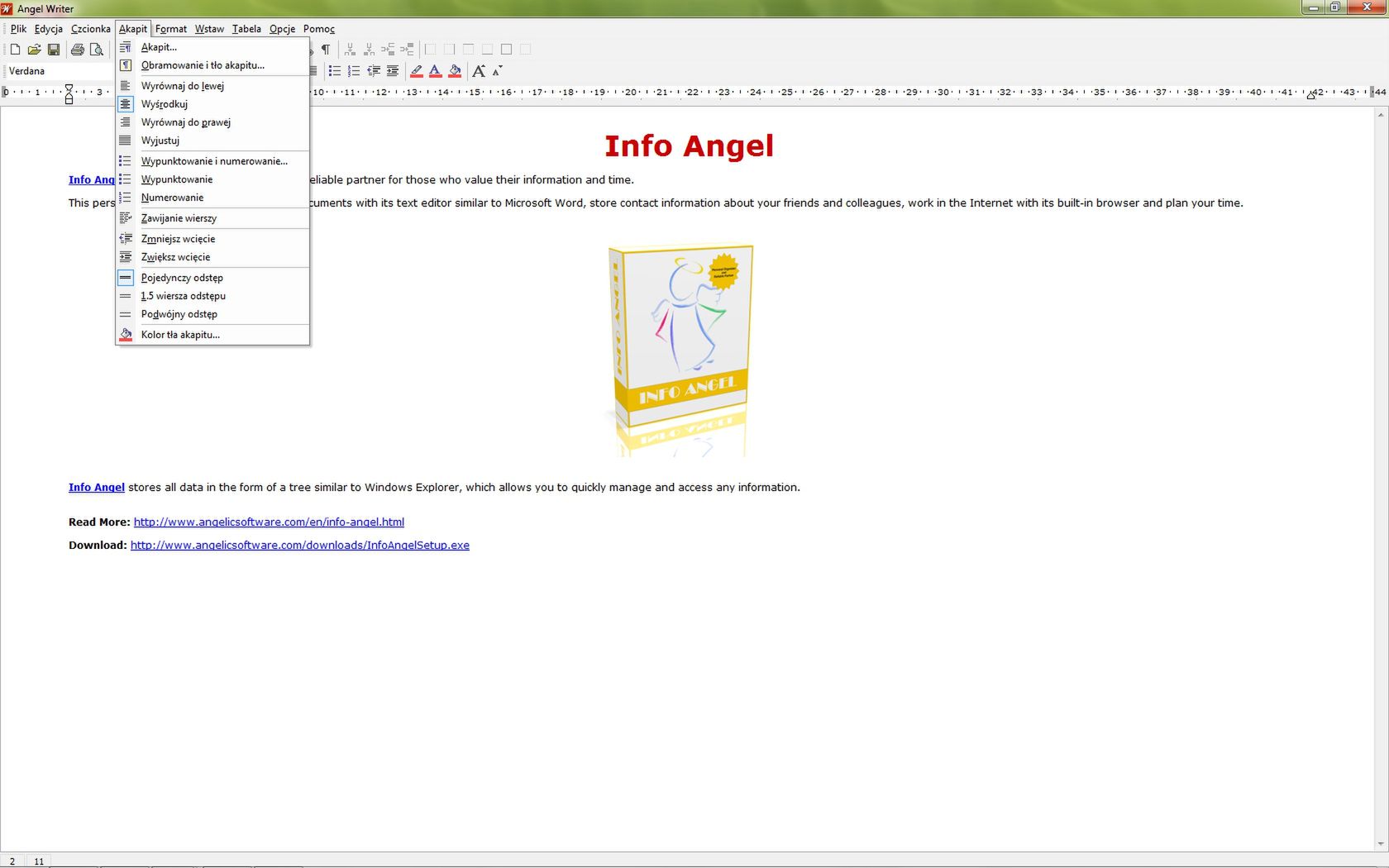This screenshot has width=1389, height=868.
Task: Click the table outside border icon
Action: tap(506, 50)
